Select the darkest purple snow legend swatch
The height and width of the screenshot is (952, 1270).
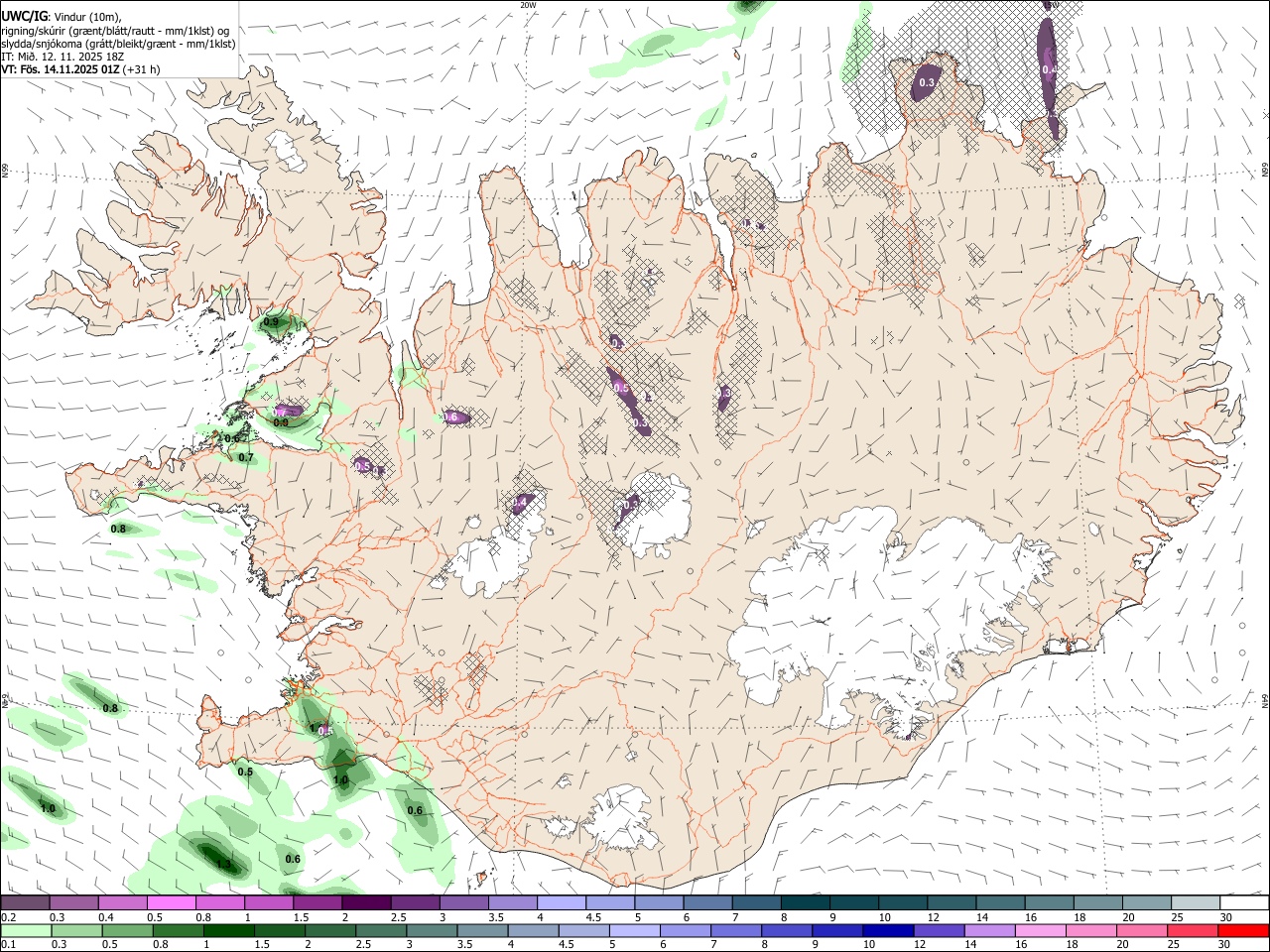point(366,903)
